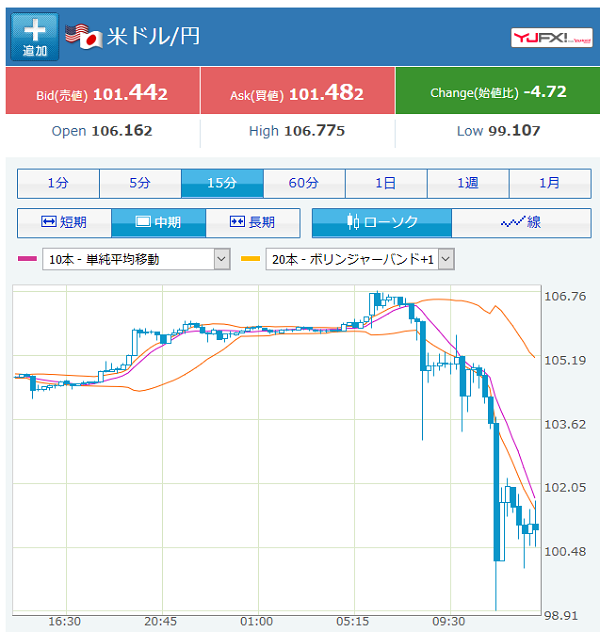The height and width of the screenshot is (632, 600).
Task: Choose the 5分 timeframe
Action: tap(140, 183)
